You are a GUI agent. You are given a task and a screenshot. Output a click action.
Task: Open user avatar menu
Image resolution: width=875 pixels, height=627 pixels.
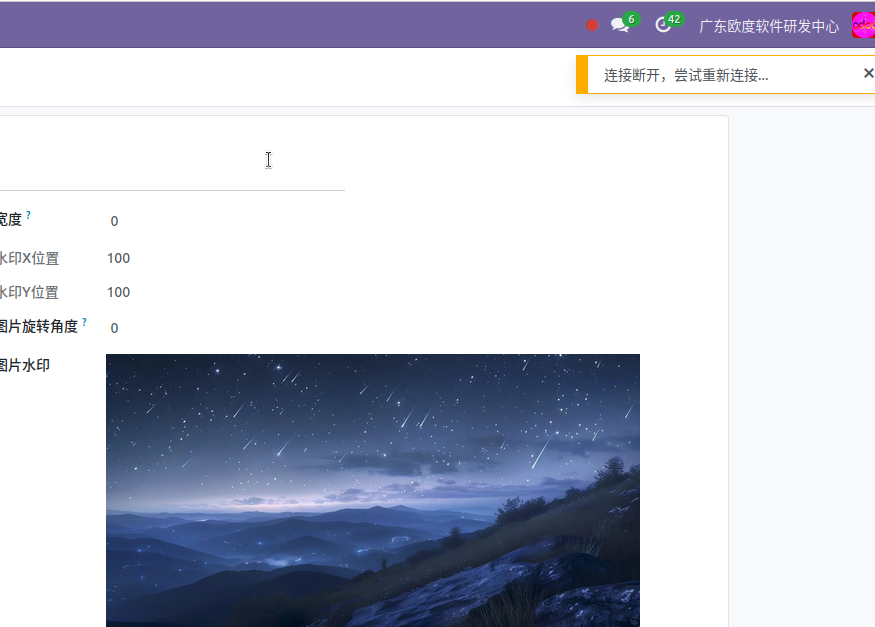coord(863,26)
